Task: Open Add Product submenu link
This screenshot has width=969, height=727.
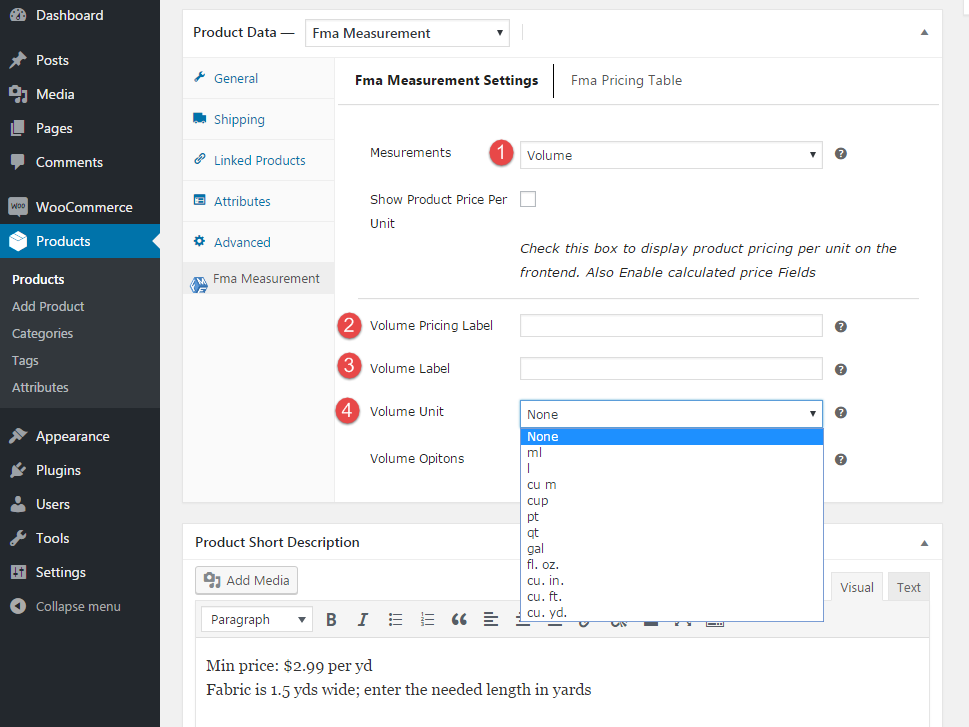Action: click(48, 306)
